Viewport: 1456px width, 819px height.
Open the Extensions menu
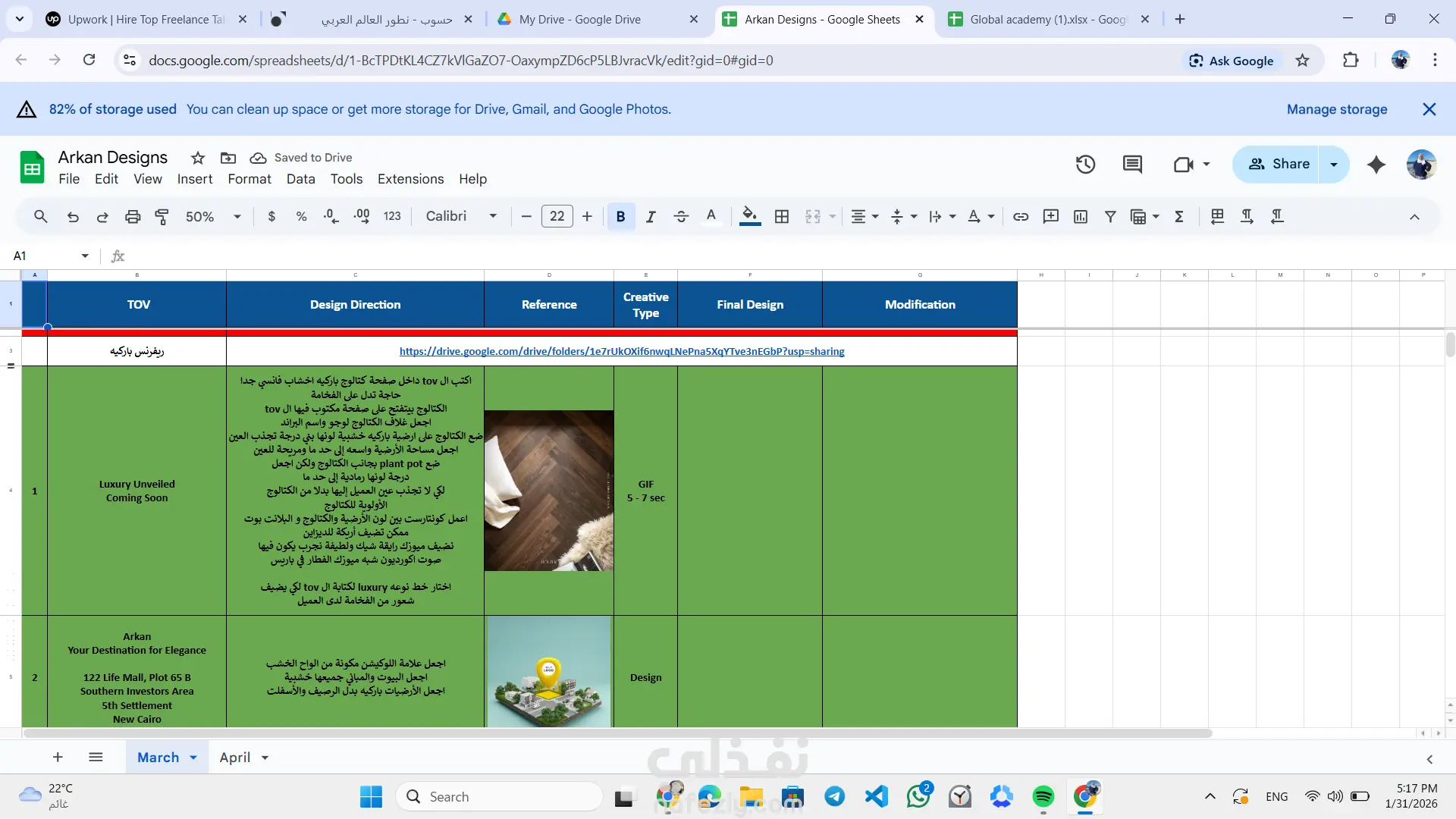click(410, 179)
